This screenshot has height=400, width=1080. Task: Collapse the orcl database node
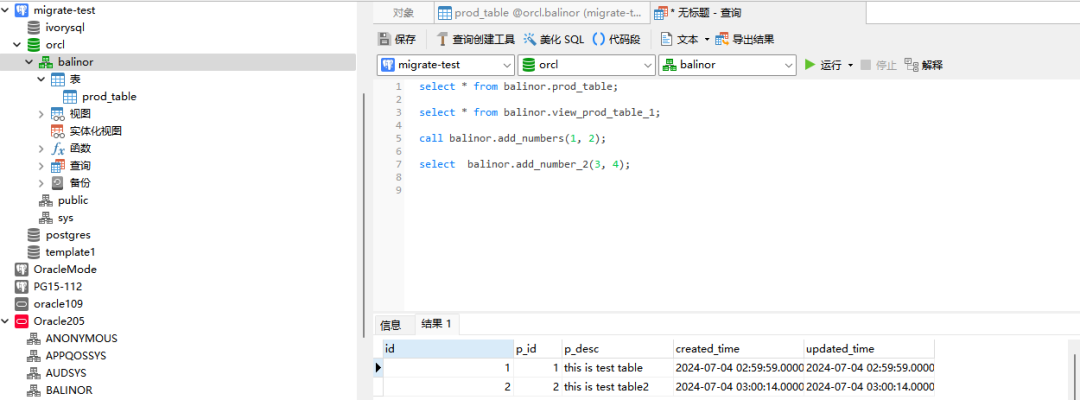(x=17, y=45)
